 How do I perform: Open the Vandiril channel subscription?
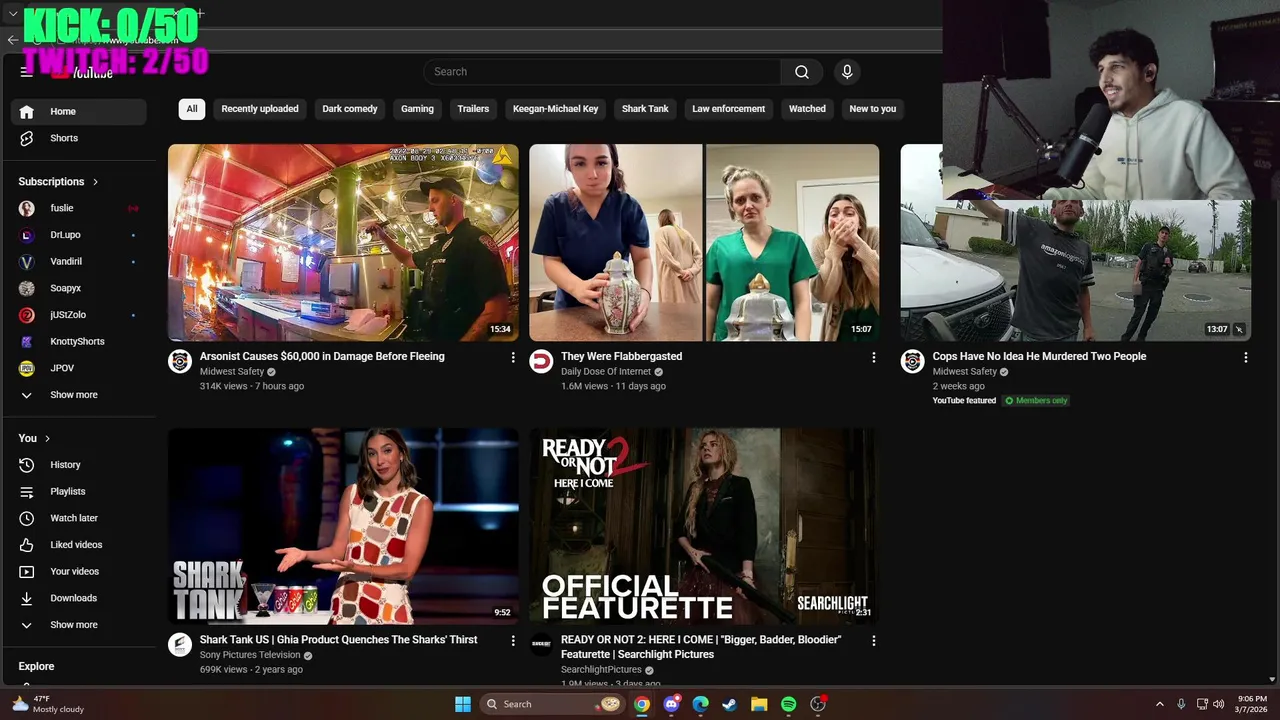tap(79, 262)
